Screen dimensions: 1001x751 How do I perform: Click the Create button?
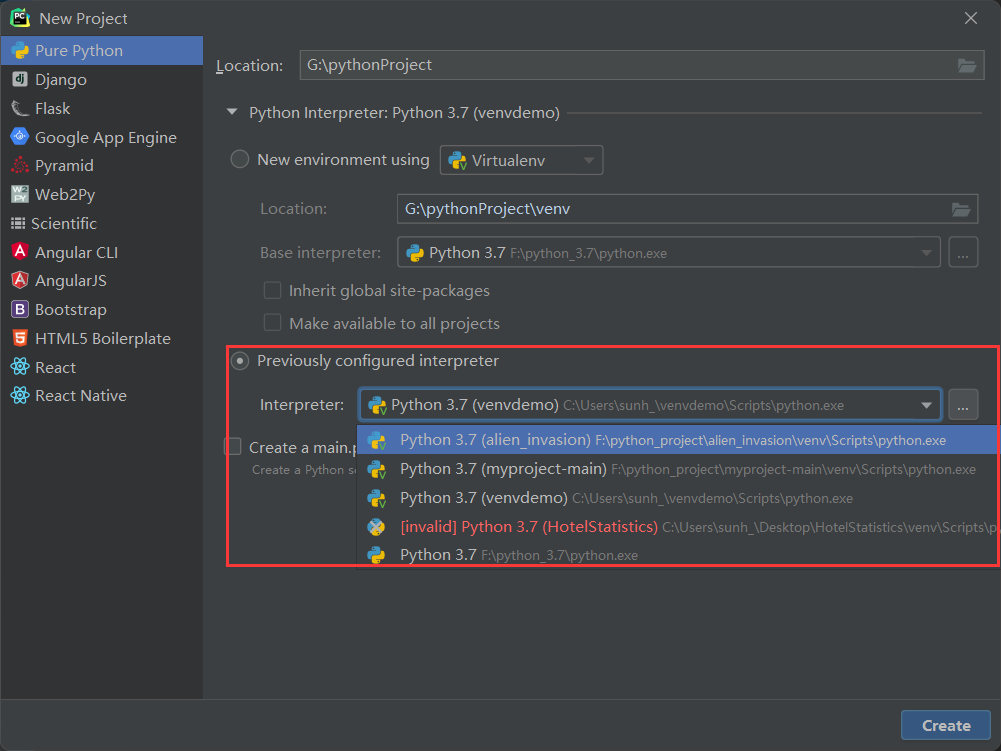(945, 725)
